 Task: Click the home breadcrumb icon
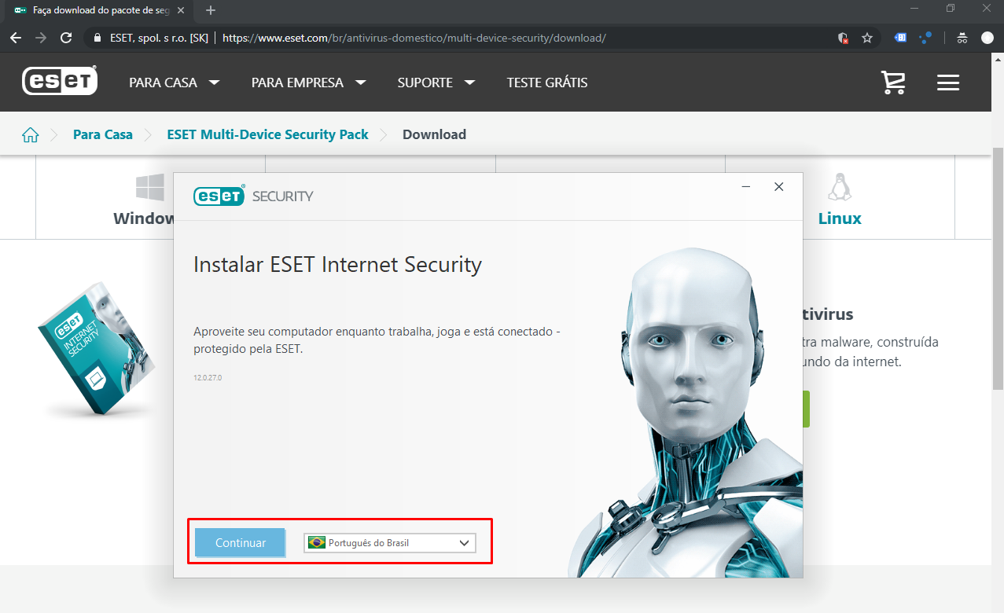[x=31, y=135]
